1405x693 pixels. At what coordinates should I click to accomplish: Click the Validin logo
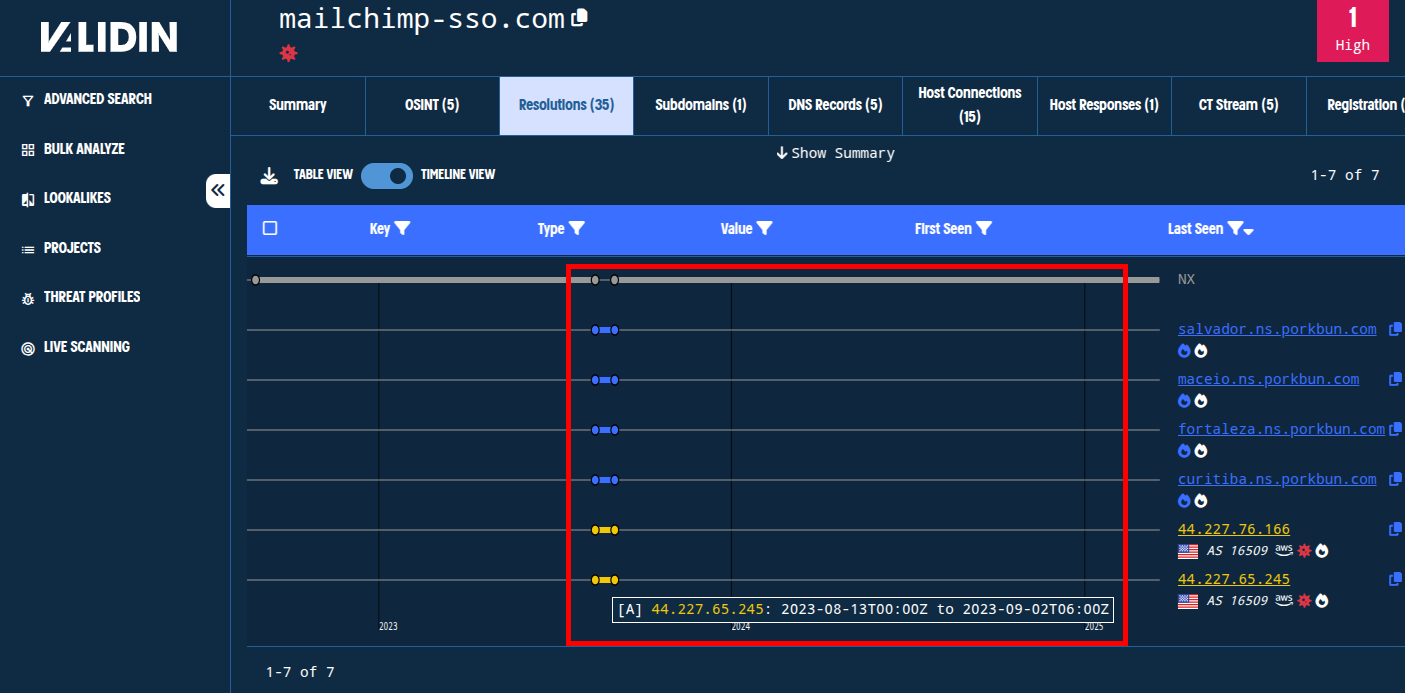point(109,38)
